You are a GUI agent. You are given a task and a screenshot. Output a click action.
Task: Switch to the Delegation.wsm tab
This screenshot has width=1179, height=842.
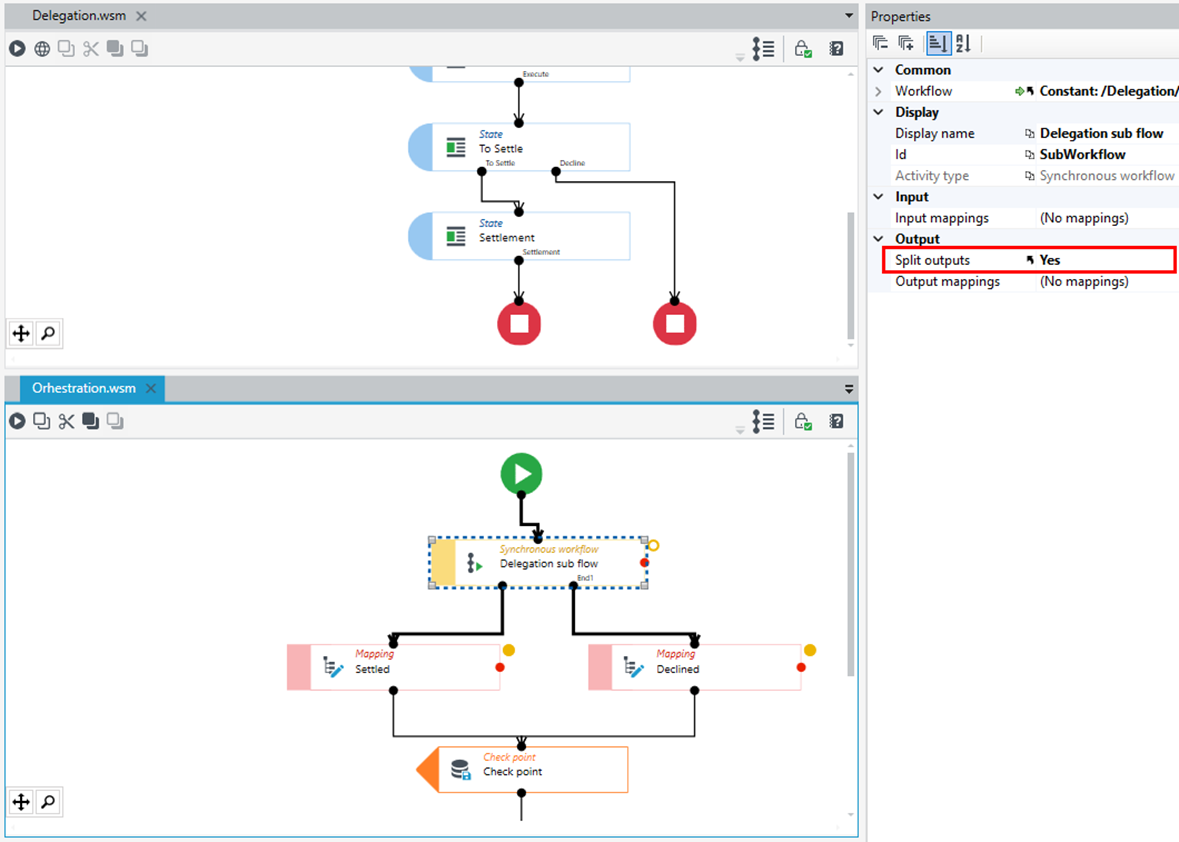pos(79,16)
